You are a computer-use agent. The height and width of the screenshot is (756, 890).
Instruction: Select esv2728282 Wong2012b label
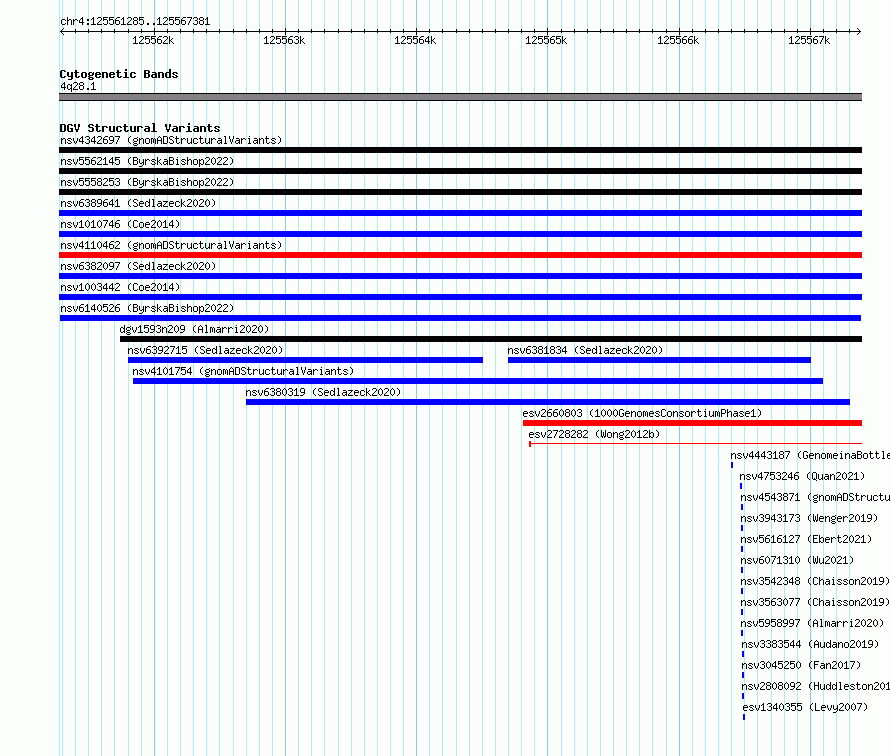[x=594, y=434]
